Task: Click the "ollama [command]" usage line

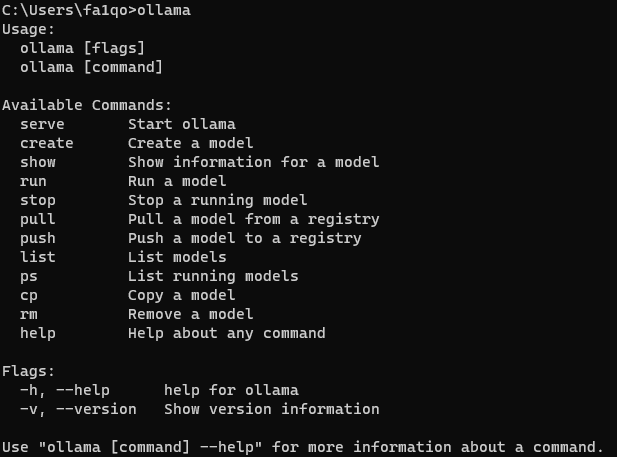Action: click(91, 67)
